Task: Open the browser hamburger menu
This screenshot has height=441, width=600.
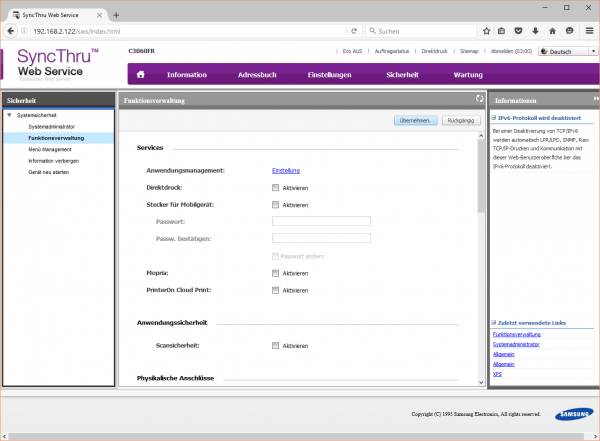Action: coord(590,31)
